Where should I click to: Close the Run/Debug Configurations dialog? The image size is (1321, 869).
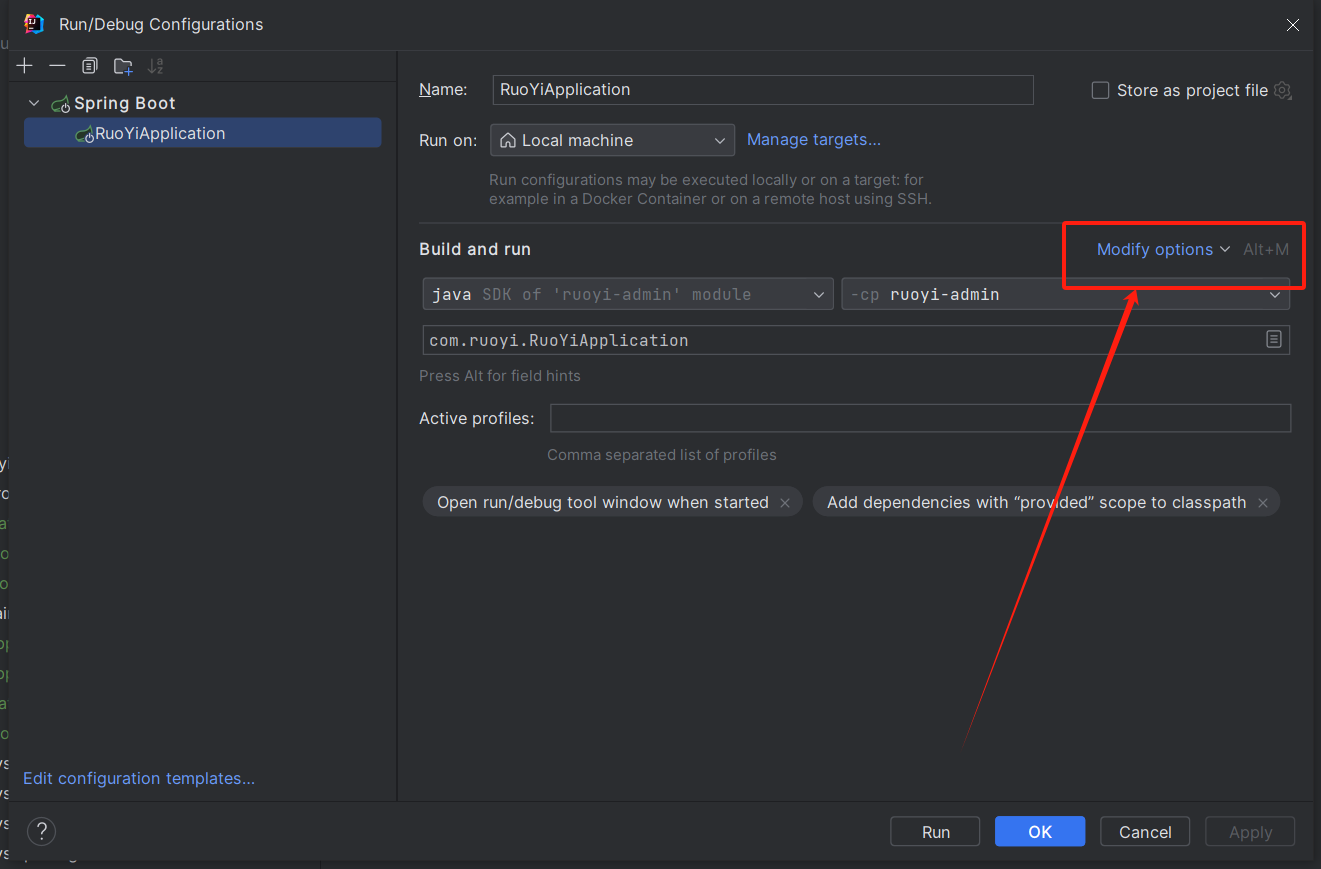[1294, 25]
